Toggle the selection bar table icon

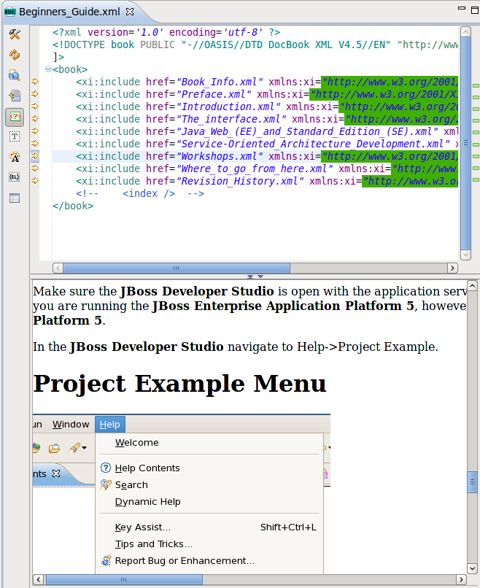[x=15, y=198]
